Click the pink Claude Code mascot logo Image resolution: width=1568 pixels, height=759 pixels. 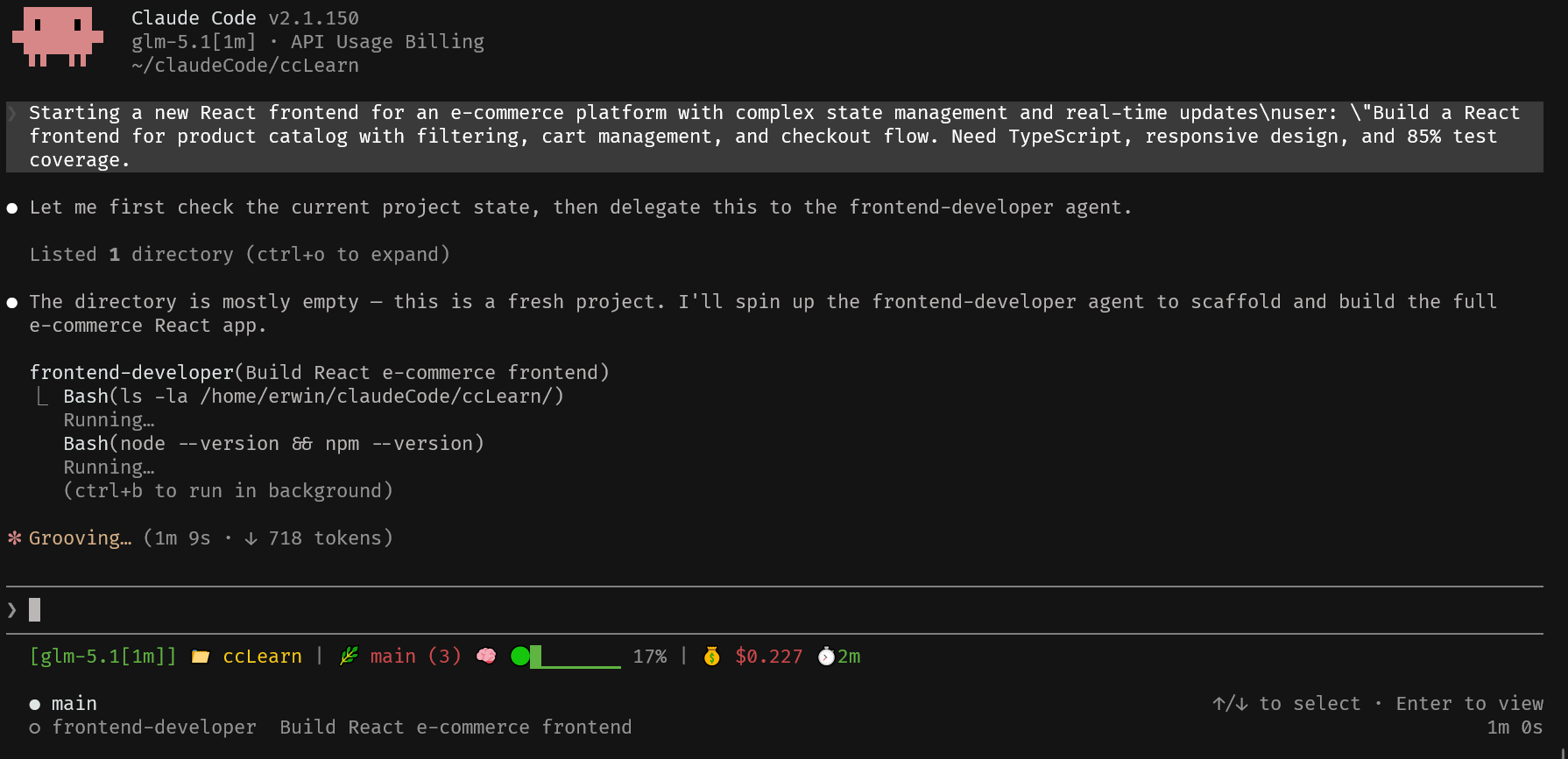(58, 37)
